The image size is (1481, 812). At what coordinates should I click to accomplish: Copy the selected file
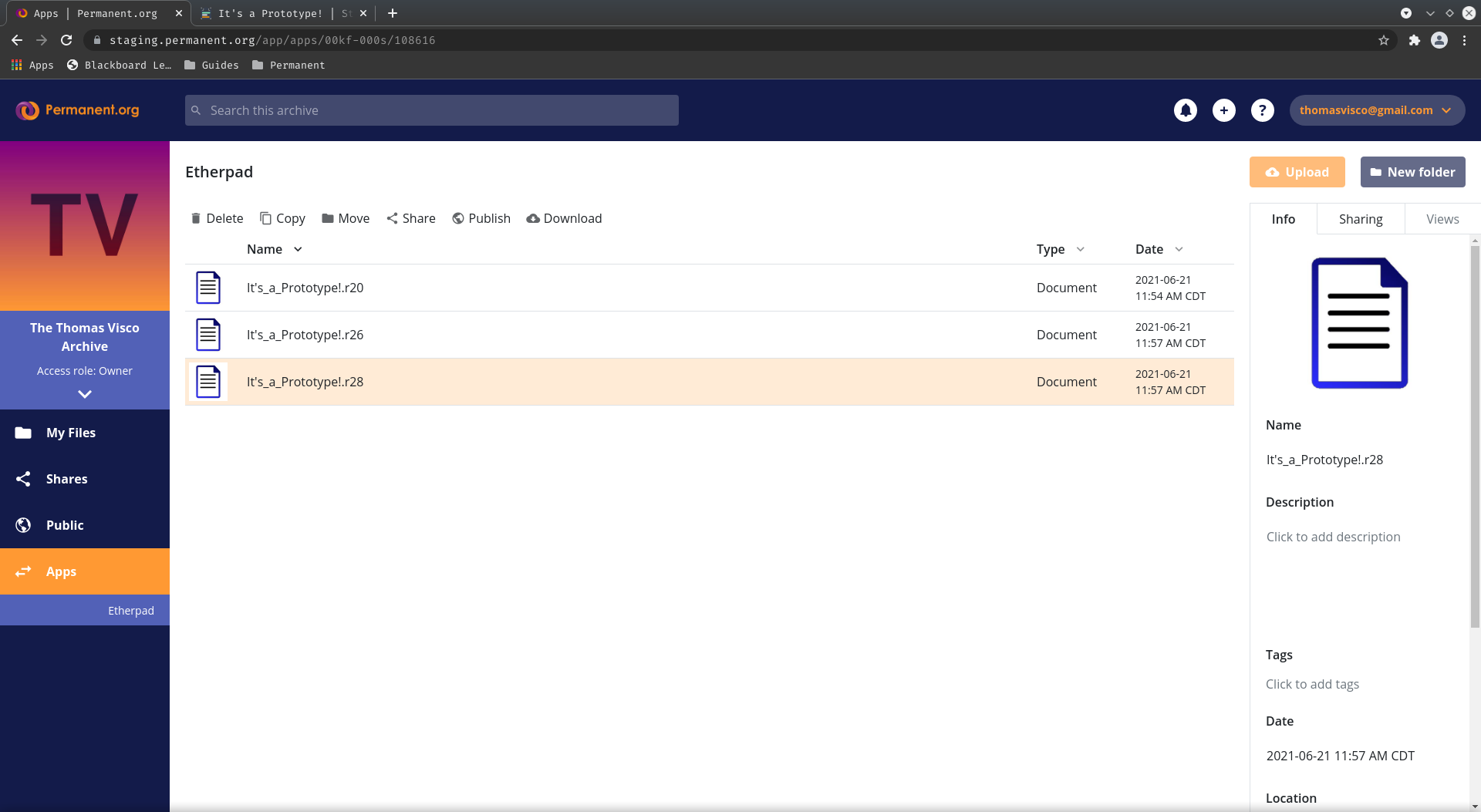(x=282, y=218)
